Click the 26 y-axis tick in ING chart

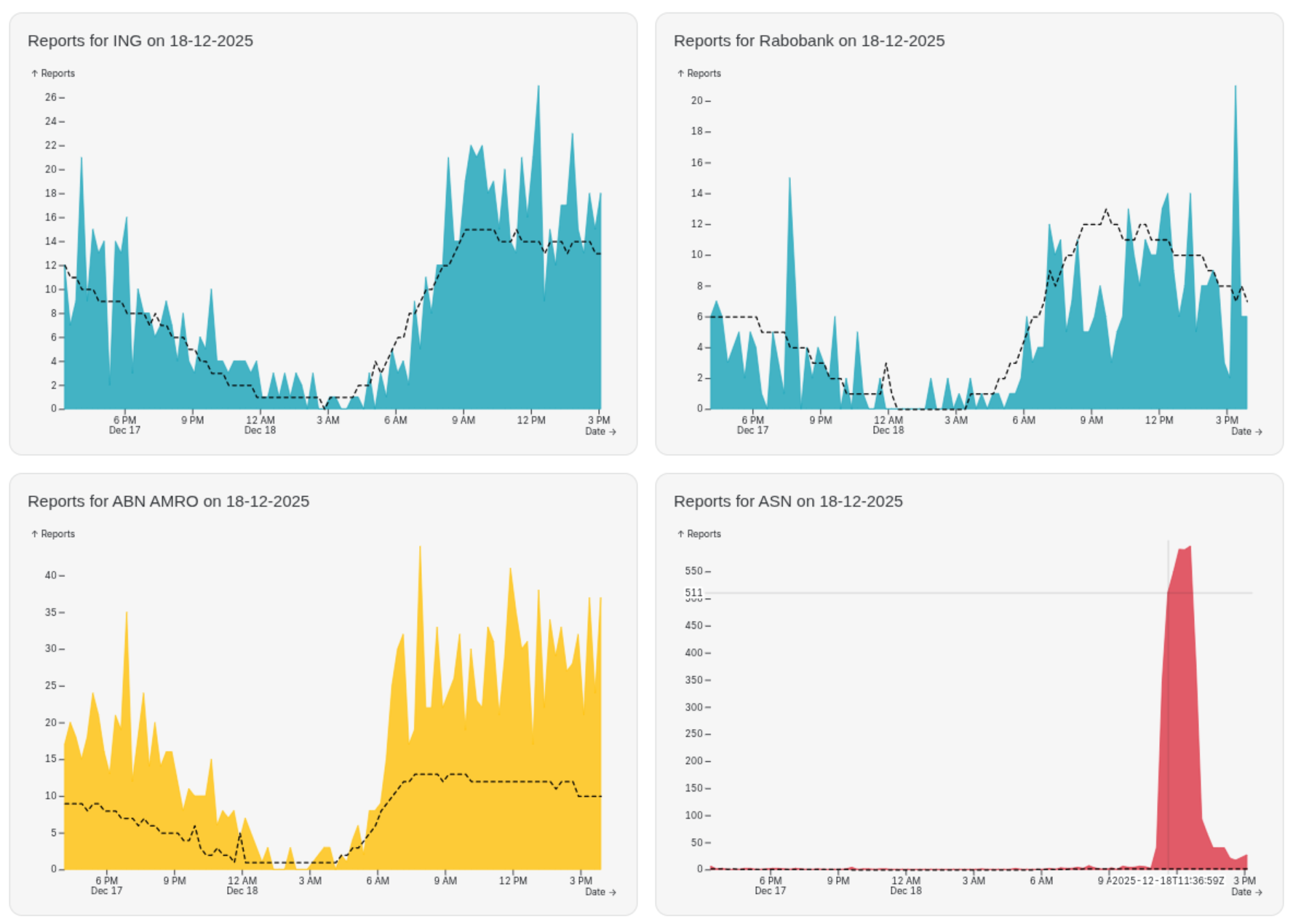click(51, 97)
